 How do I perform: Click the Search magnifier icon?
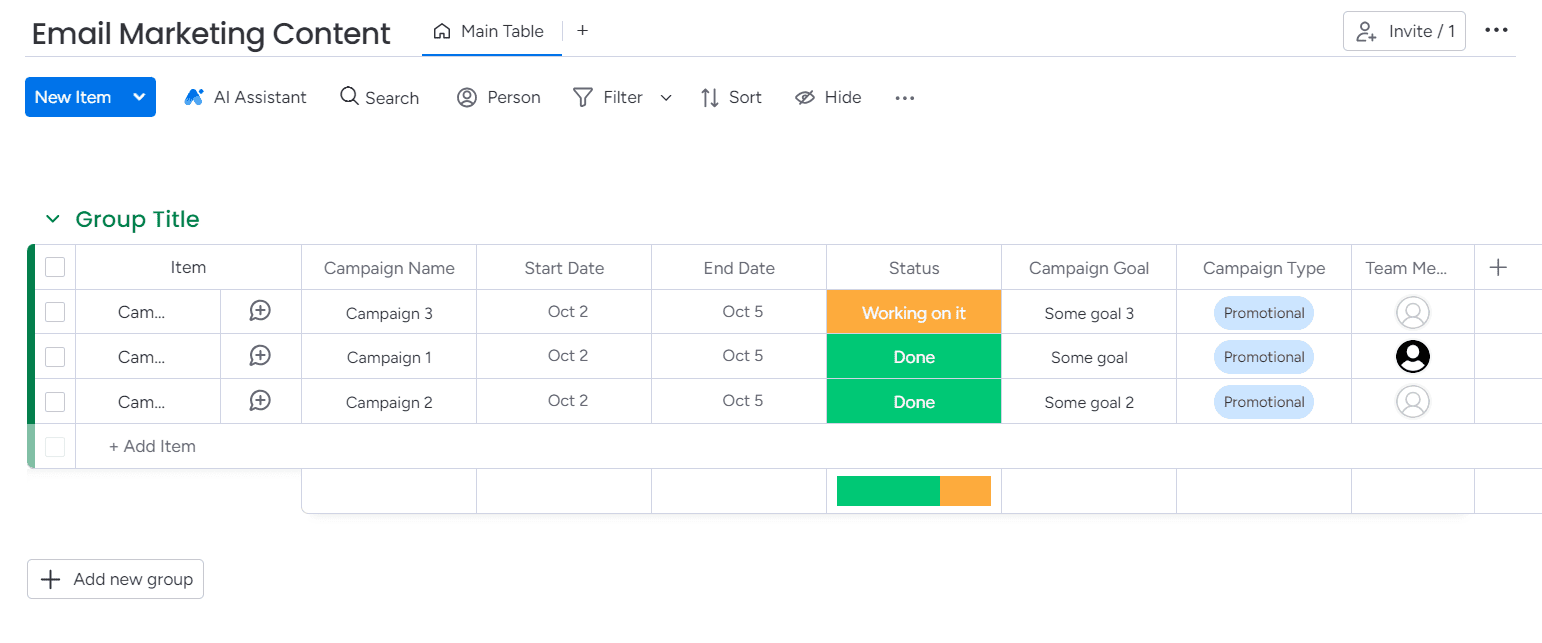[x=349, y=96]
